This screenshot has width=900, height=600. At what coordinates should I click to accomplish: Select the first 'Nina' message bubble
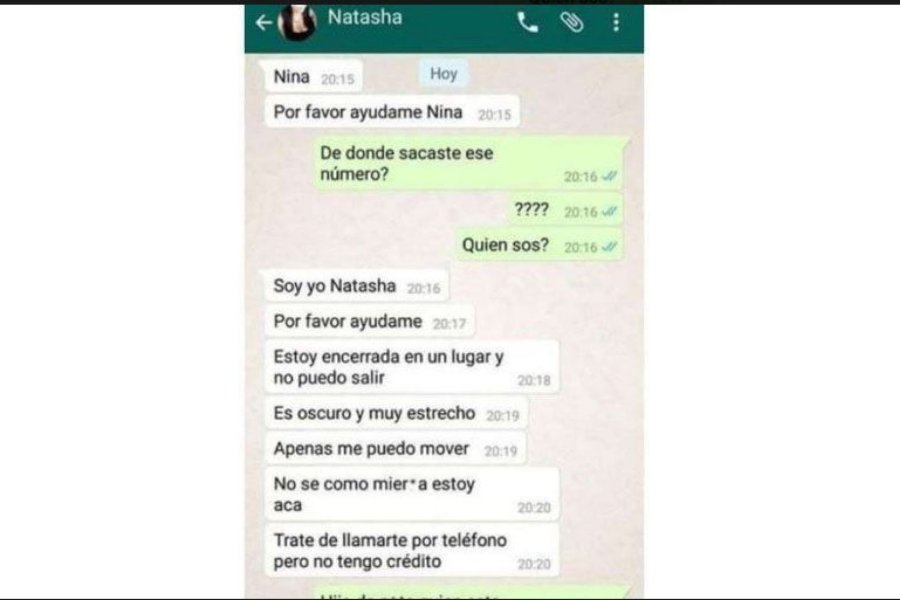(x=313, y=76)
